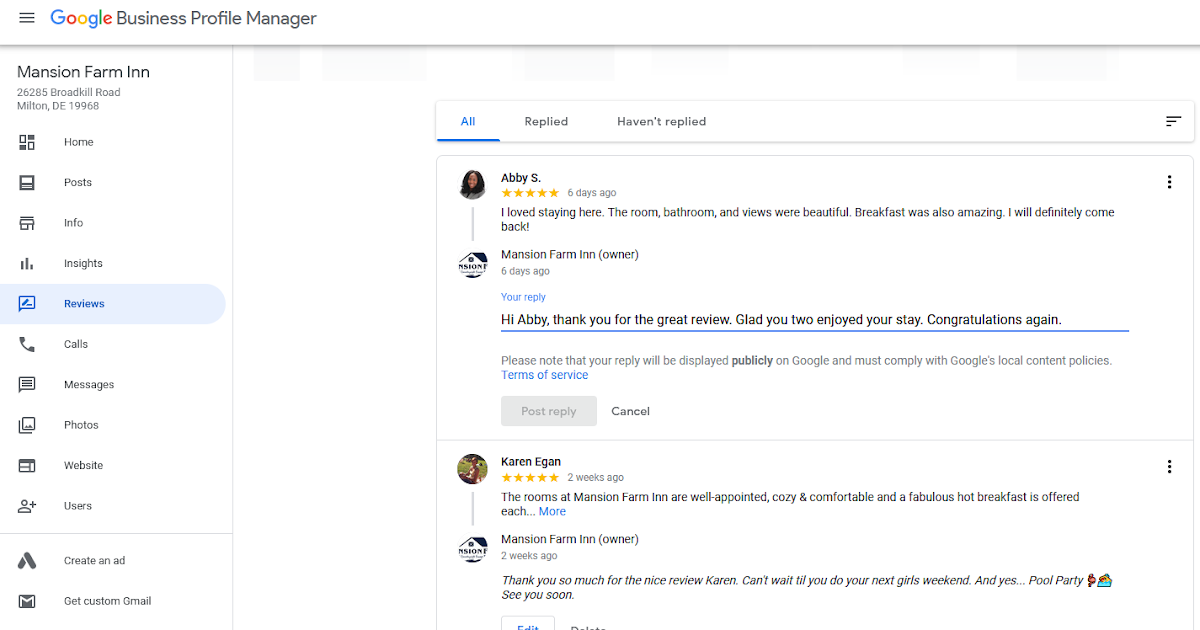Click the Home dashboard icon
Screen dimensions: 1200x630
27,142
